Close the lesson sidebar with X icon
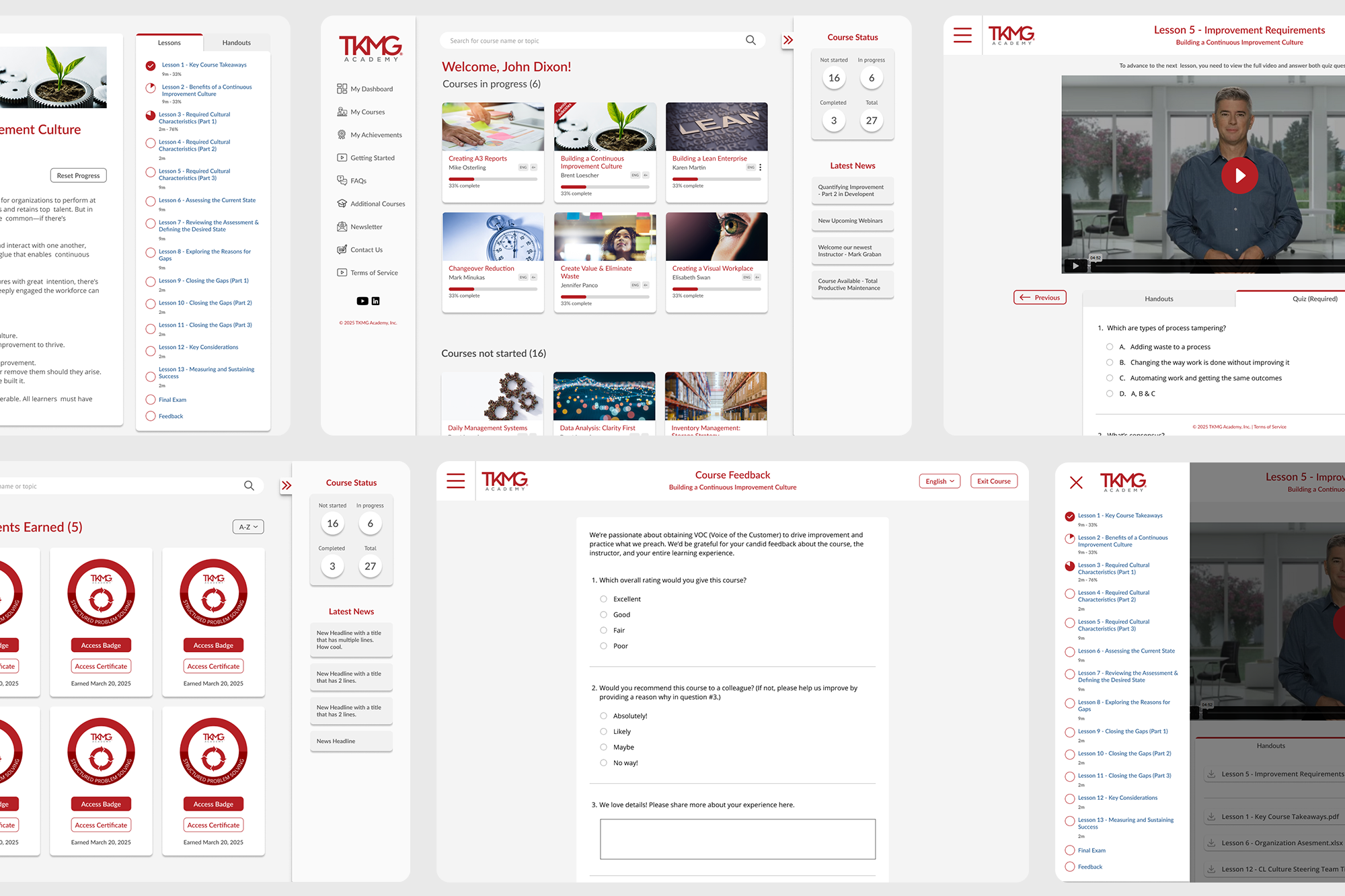The image size is (1345, 896). (x=1076, y=482)
